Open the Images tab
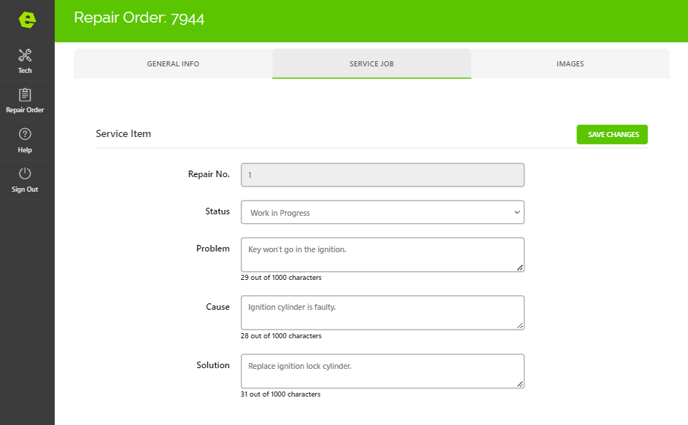 (570, 64)
